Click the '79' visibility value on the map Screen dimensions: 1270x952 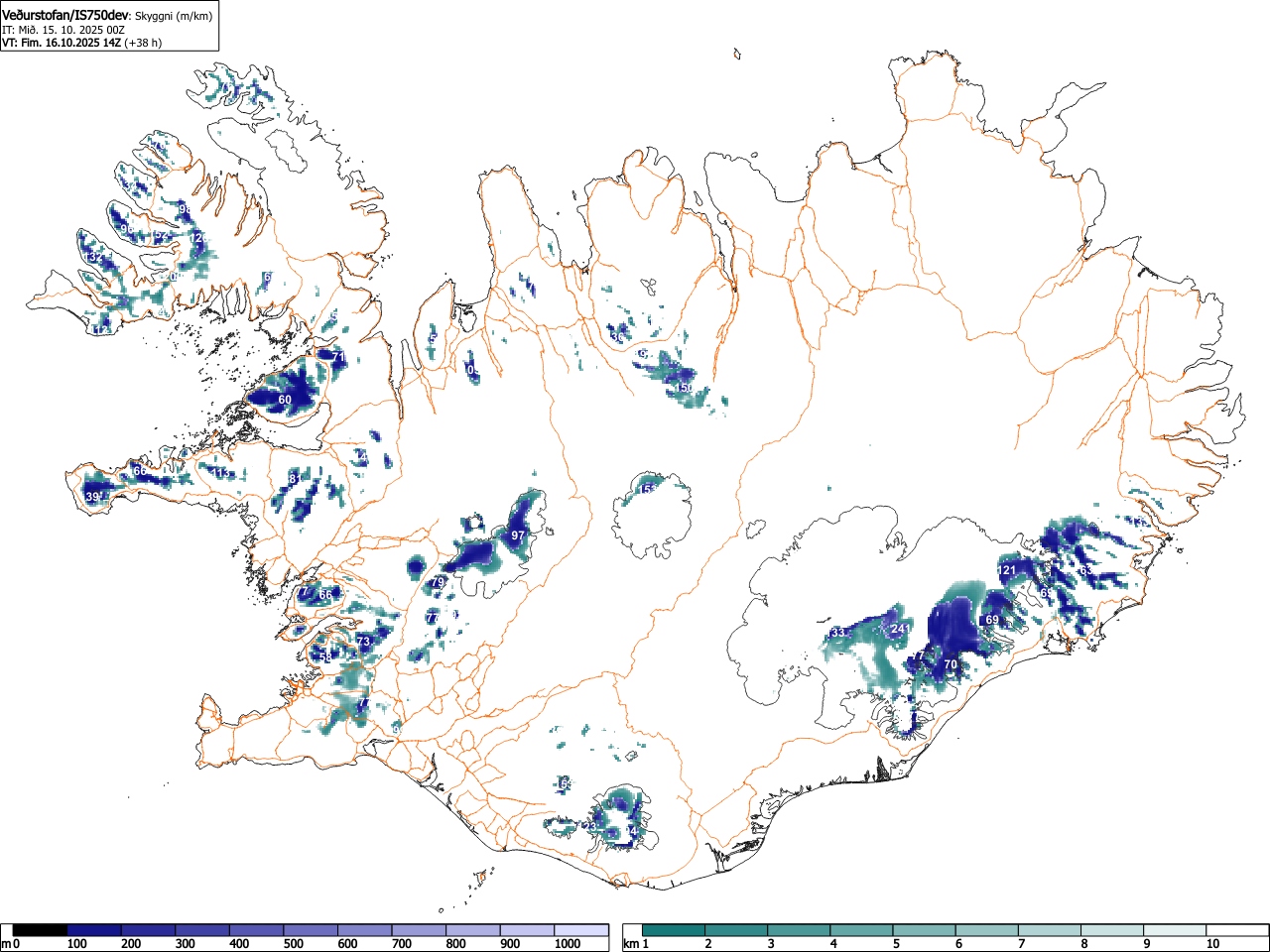coord(438,582)
